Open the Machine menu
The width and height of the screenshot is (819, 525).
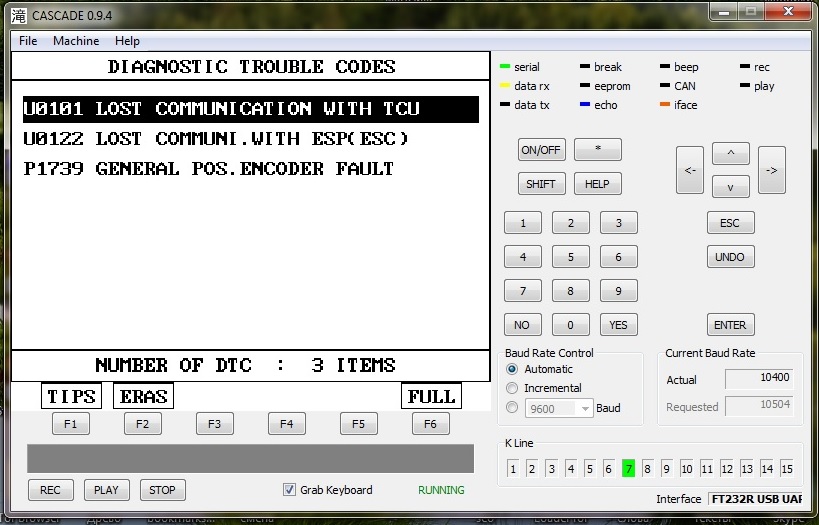76,41
